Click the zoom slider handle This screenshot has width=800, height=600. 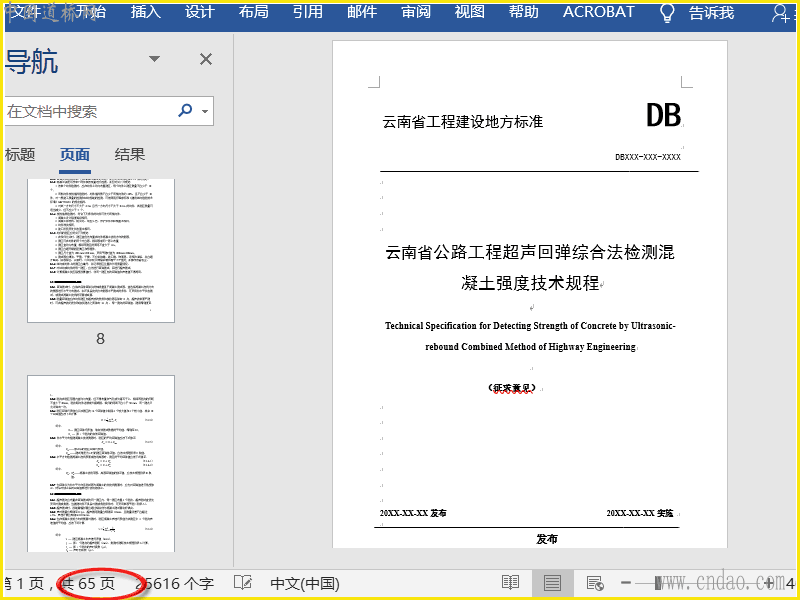point(658,582)
